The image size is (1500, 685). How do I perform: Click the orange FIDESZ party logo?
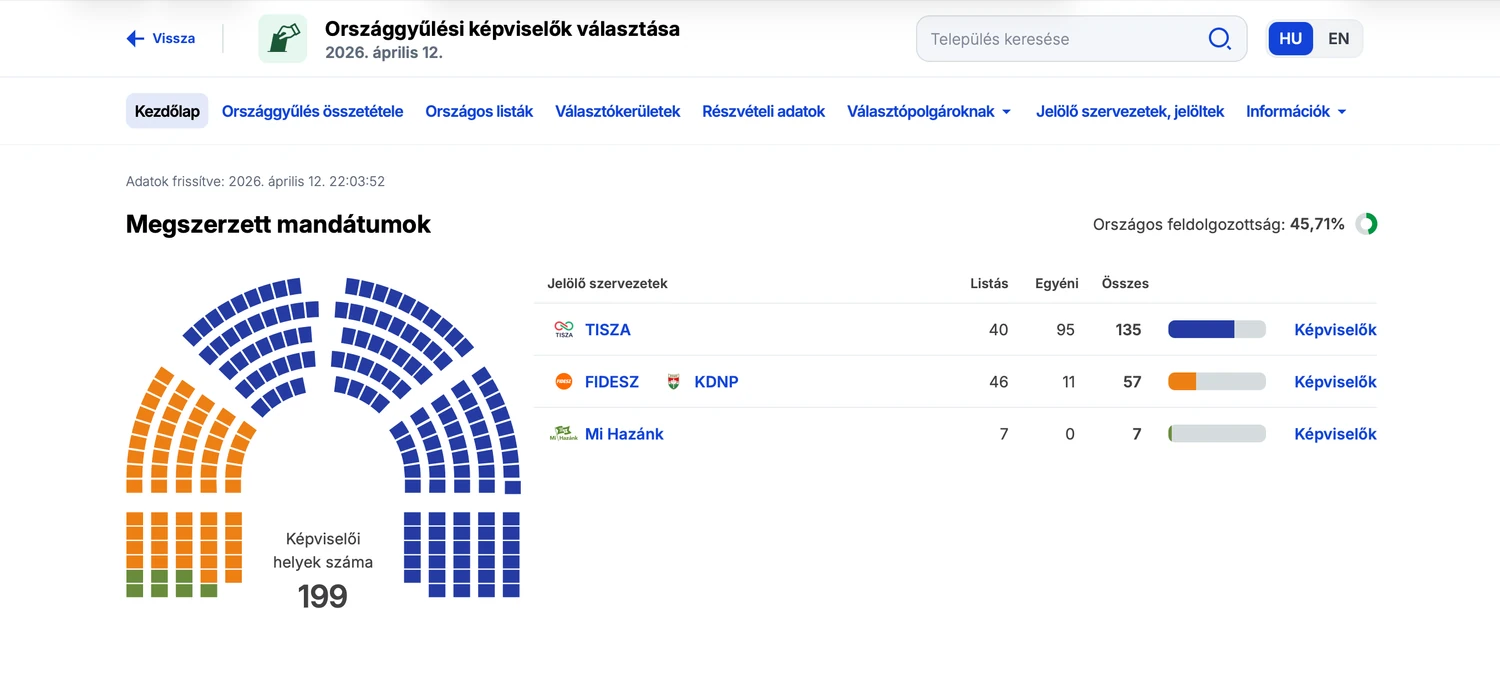click(x=564, y=382)
